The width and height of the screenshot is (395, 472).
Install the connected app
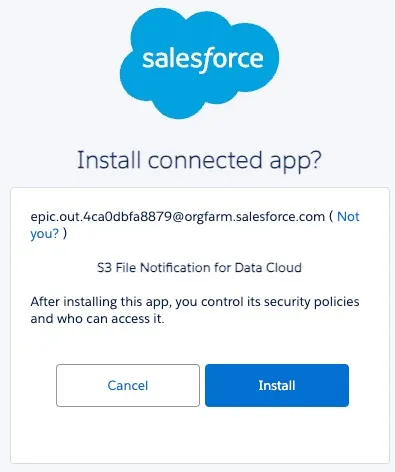[277, 385]
